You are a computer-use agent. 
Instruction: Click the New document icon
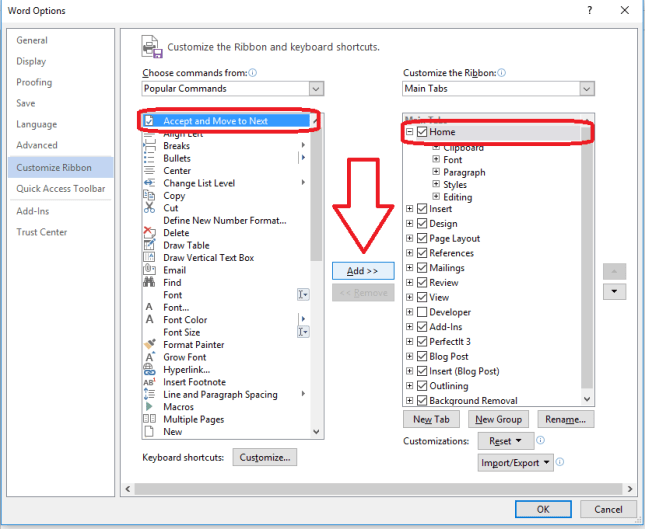[149, 432]
